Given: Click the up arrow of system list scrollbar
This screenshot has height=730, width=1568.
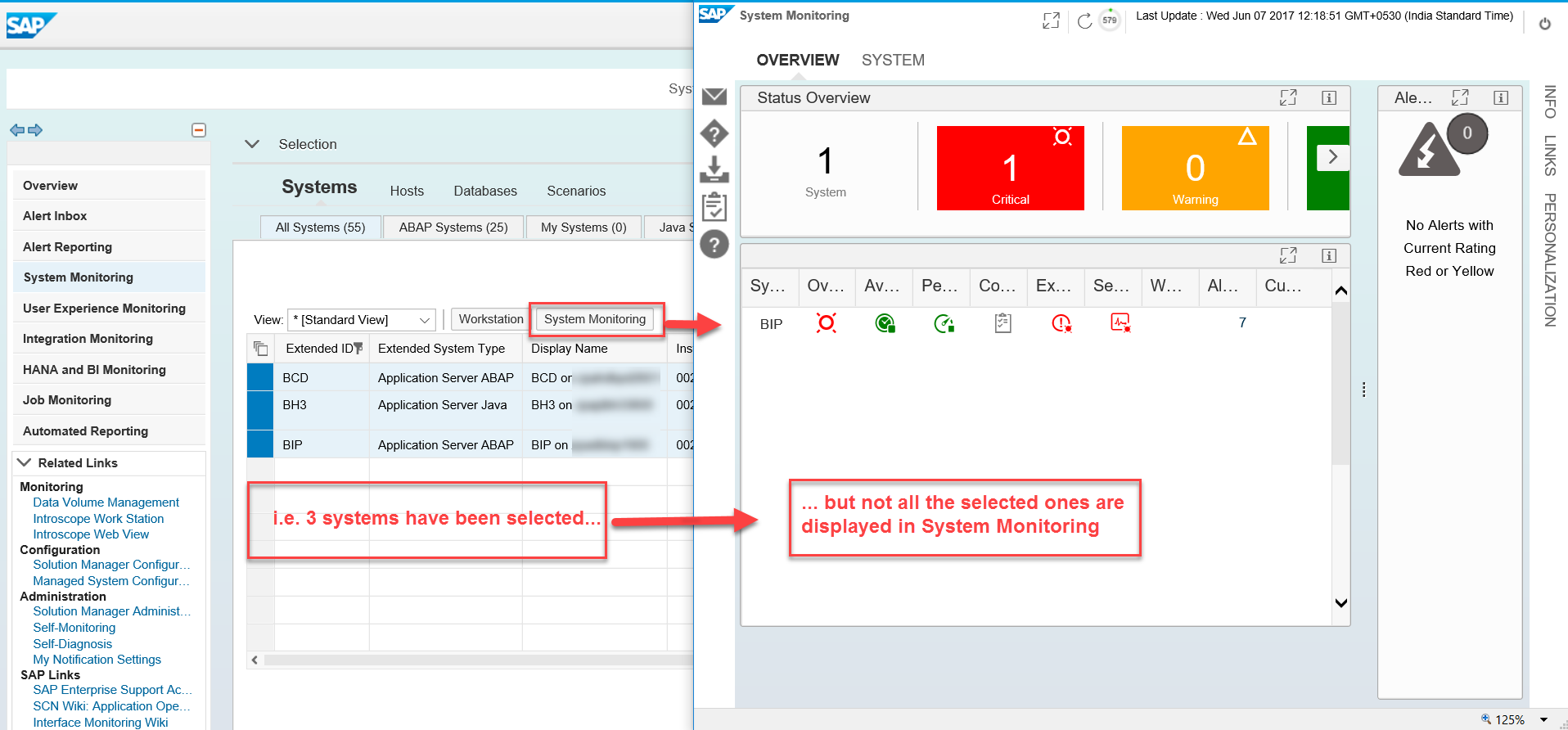Looking at the screenshot, I should 1340,291.
